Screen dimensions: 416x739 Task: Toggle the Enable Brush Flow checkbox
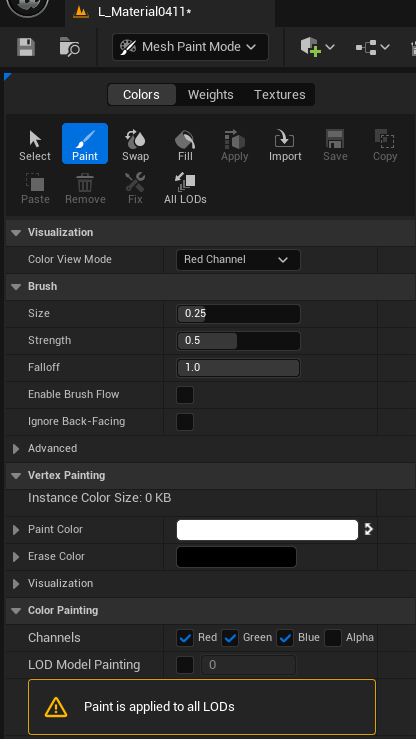tap(185, 395)
